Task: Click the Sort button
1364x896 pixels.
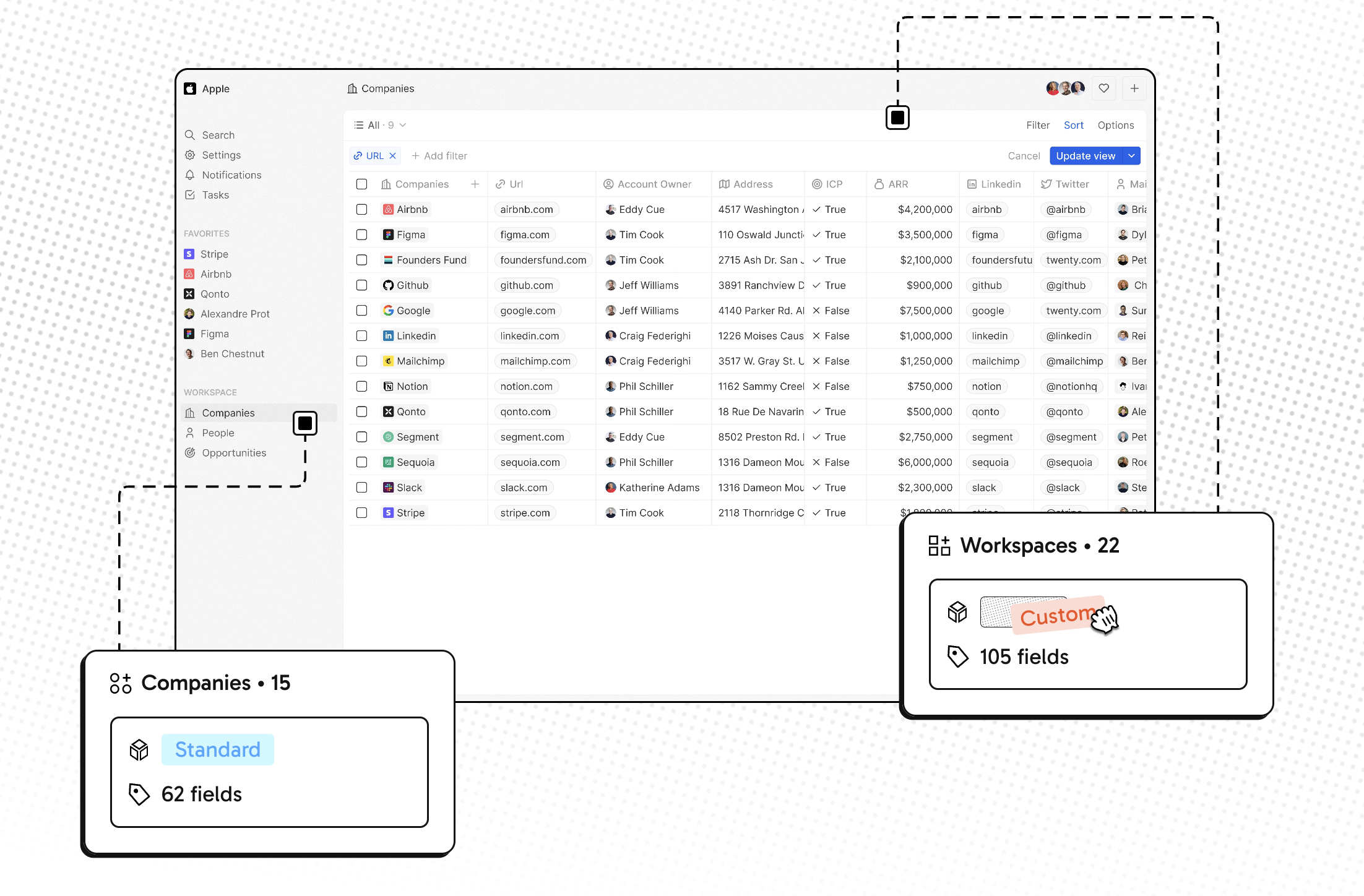Action: click(1073, 125)
